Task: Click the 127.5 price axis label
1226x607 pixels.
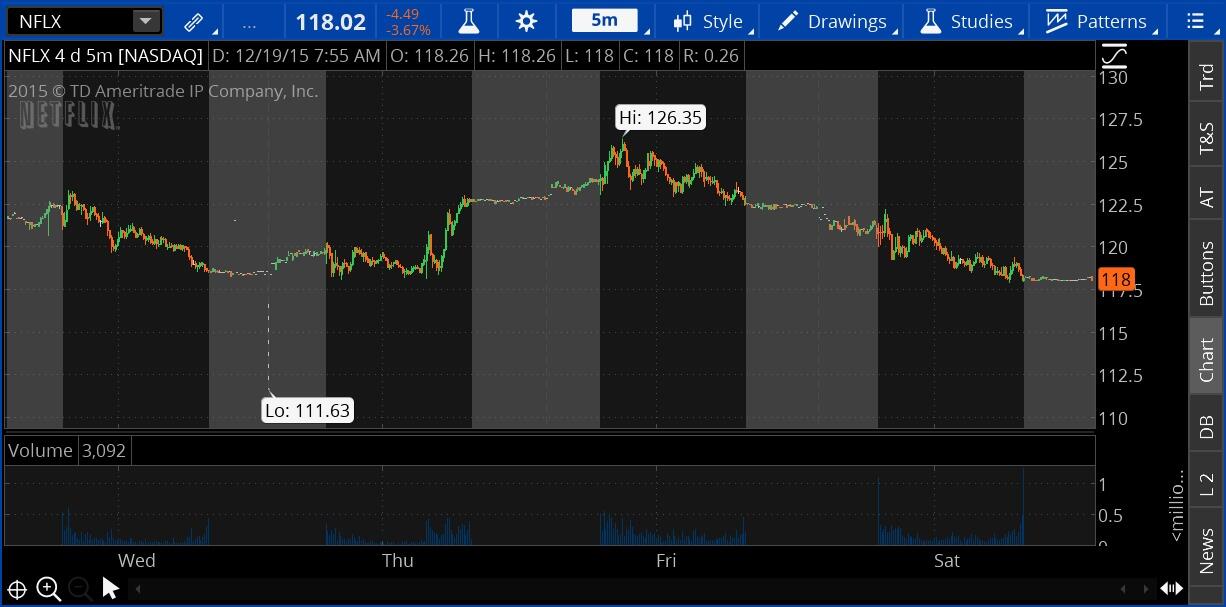Action: (1120, 120)
